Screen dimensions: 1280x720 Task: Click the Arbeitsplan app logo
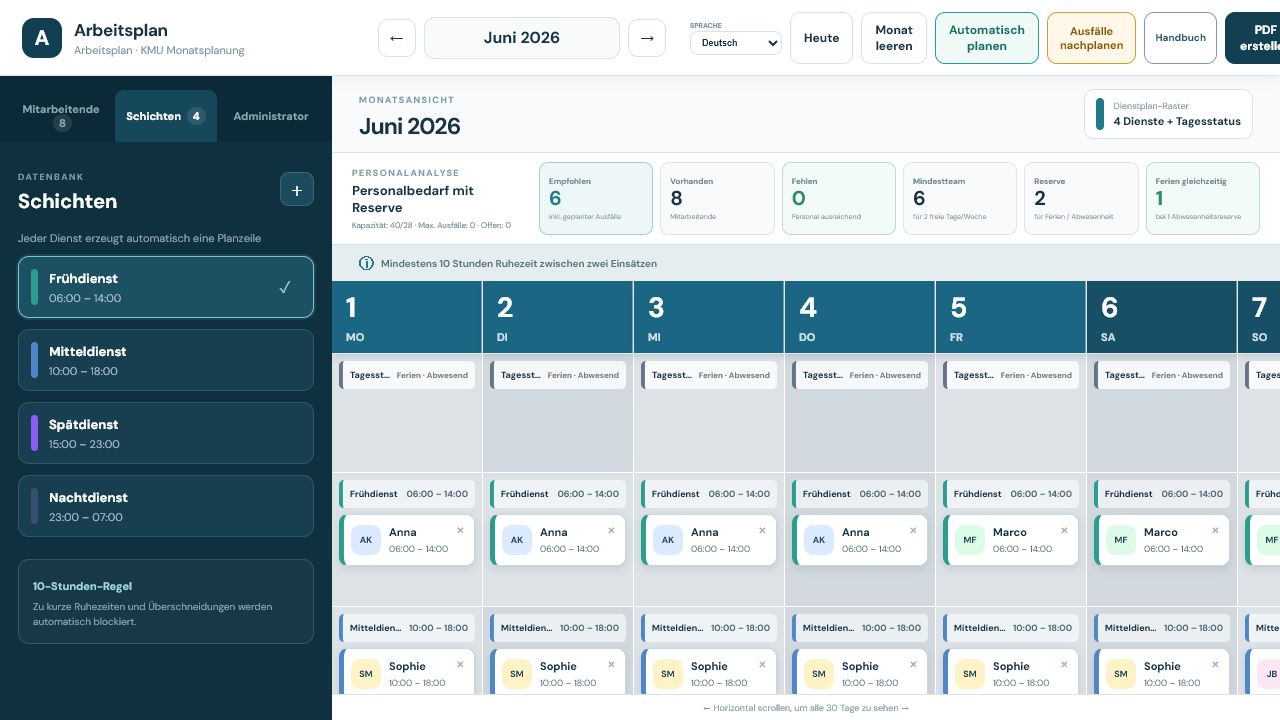(x=42, y=38)
